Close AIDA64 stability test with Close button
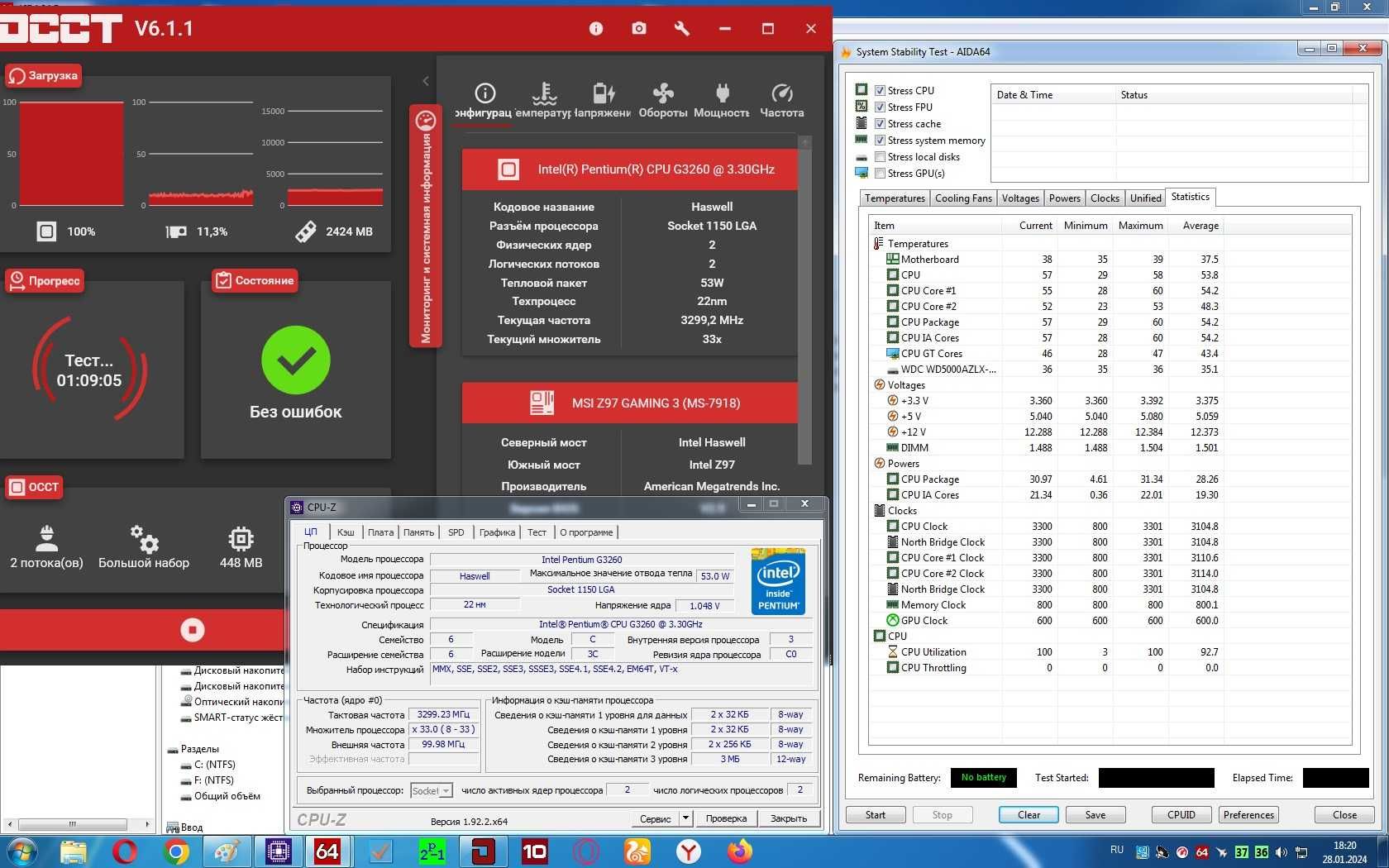 pyautogui.click(x=1344, y=815)
